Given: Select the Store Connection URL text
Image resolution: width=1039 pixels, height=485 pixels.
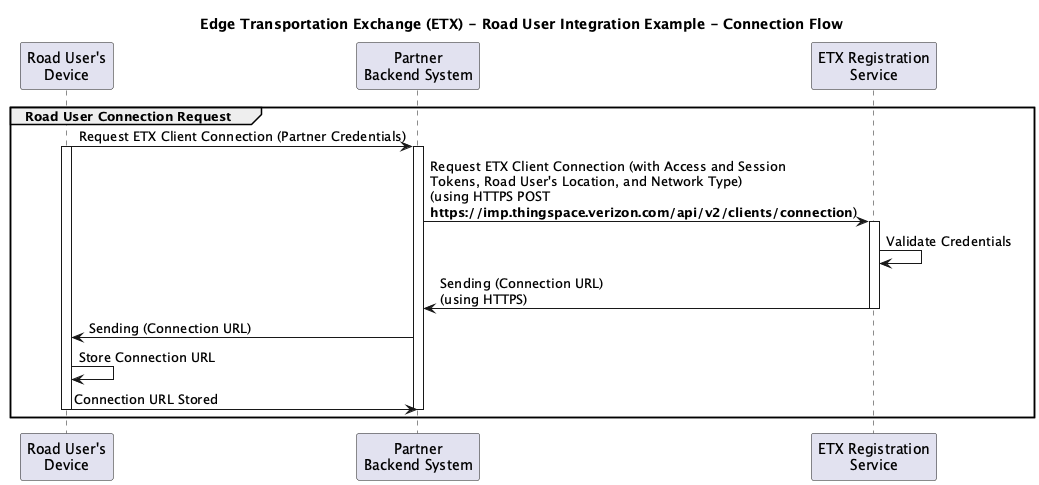Looking at the screenshot, I should coord(146,358).
